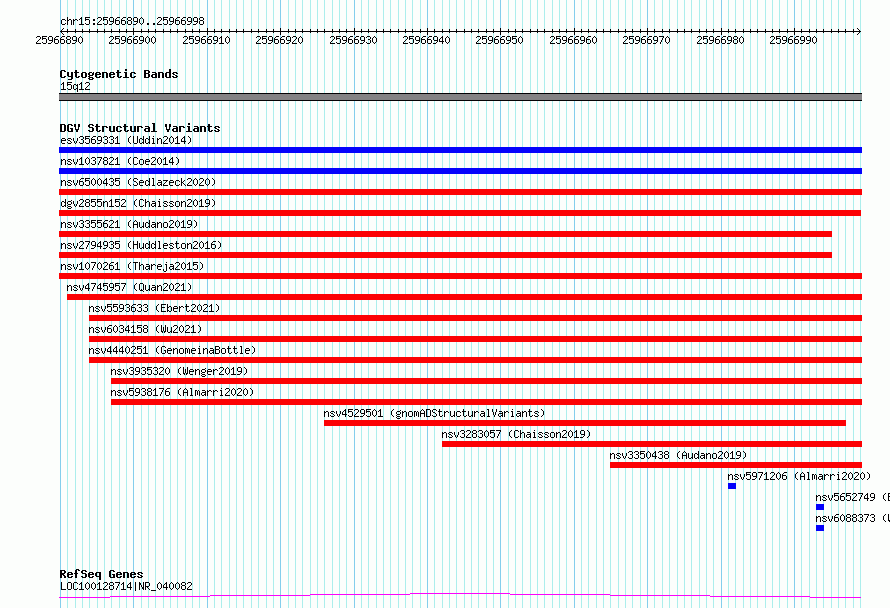The height and width of the screenshot is (608, 890).
Task: Select nsv6034158 (Wu2021) variant label
Action: coord(145,329)
